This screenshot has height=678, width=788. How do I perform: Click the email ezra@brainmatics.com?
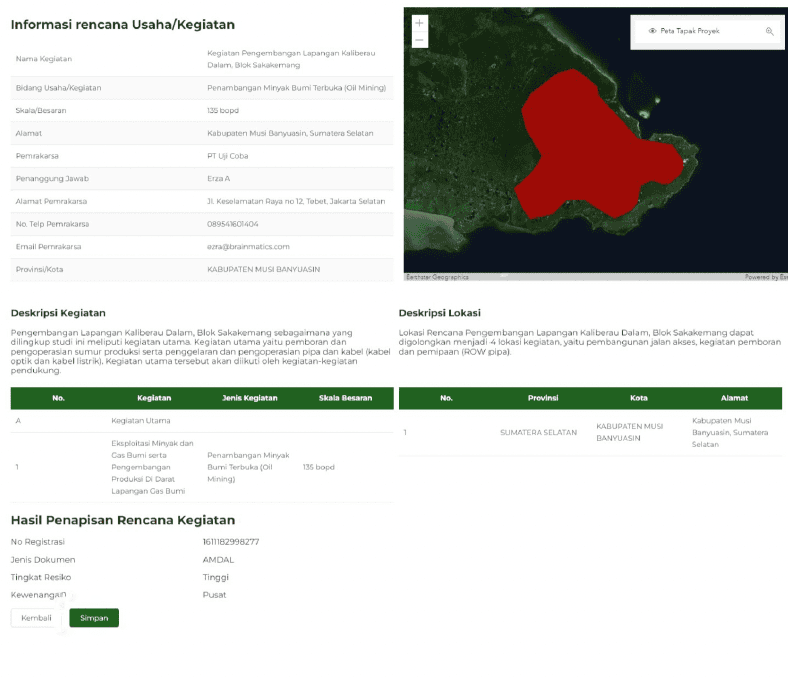click(248, 246)
